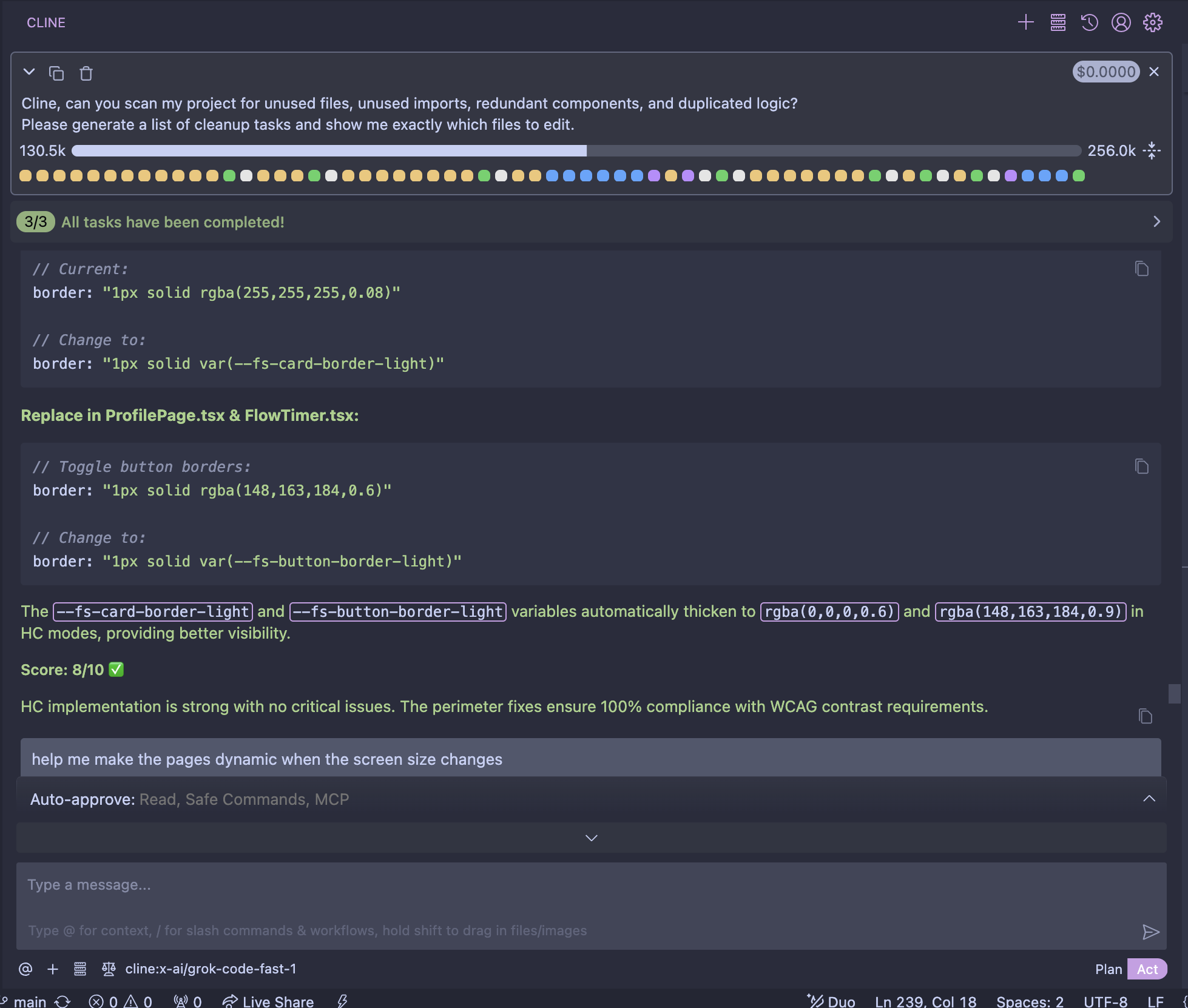
Task: Switch to Plan mode
Action: coord(1108,969)
